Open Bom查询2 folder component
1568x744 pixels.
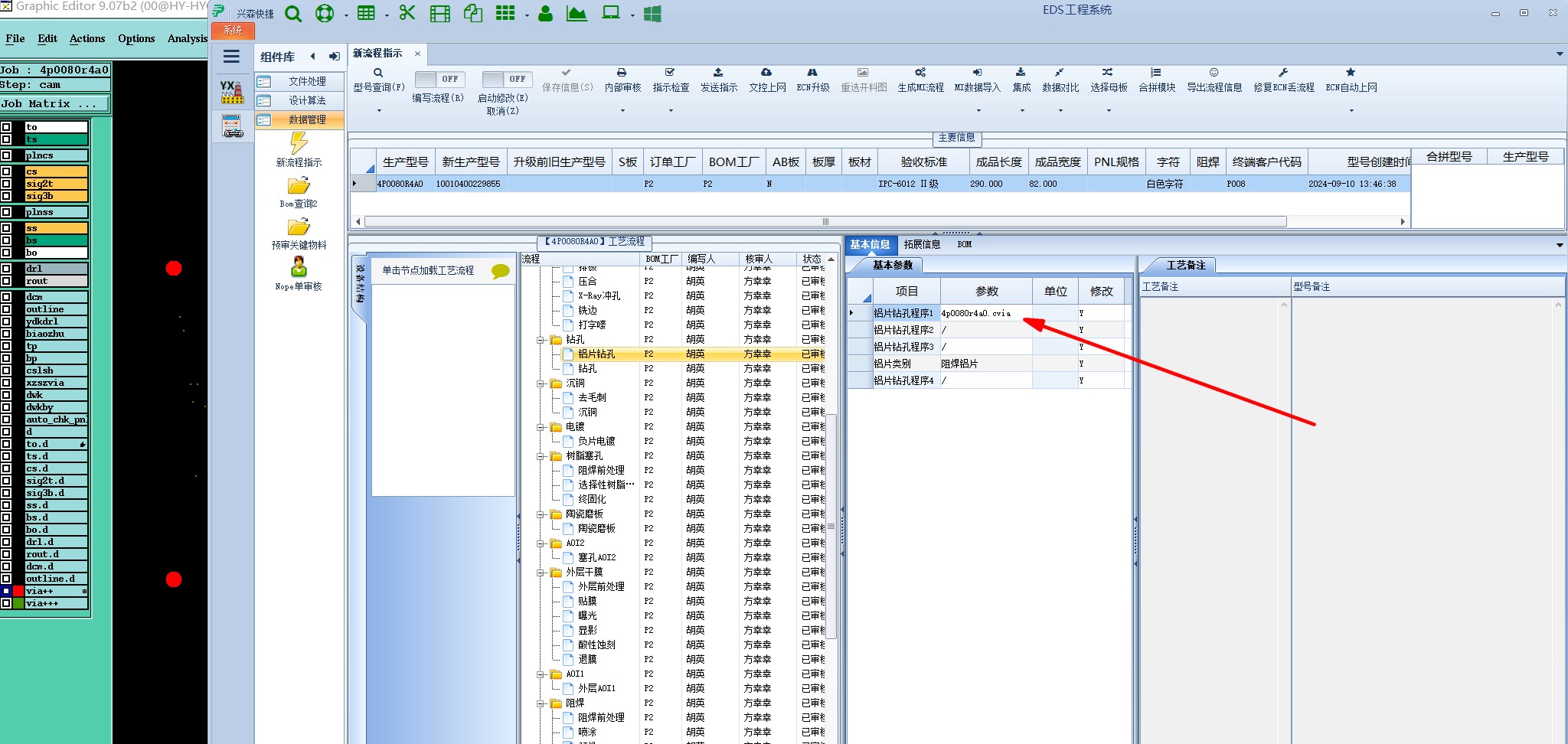(299, 193)
